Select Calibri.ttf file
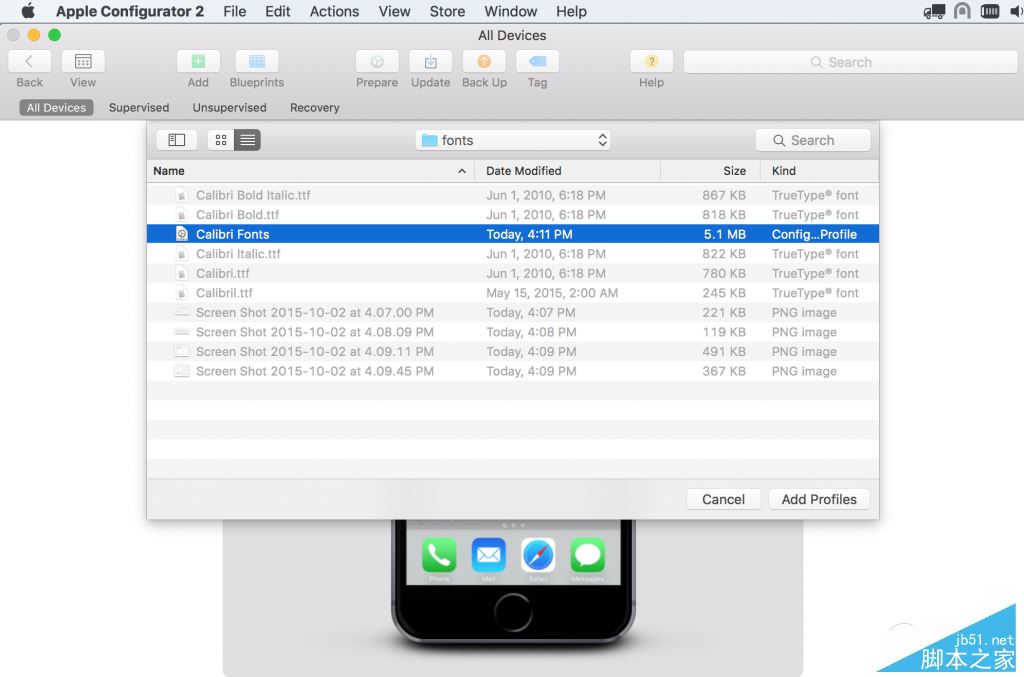 [513, 273]
